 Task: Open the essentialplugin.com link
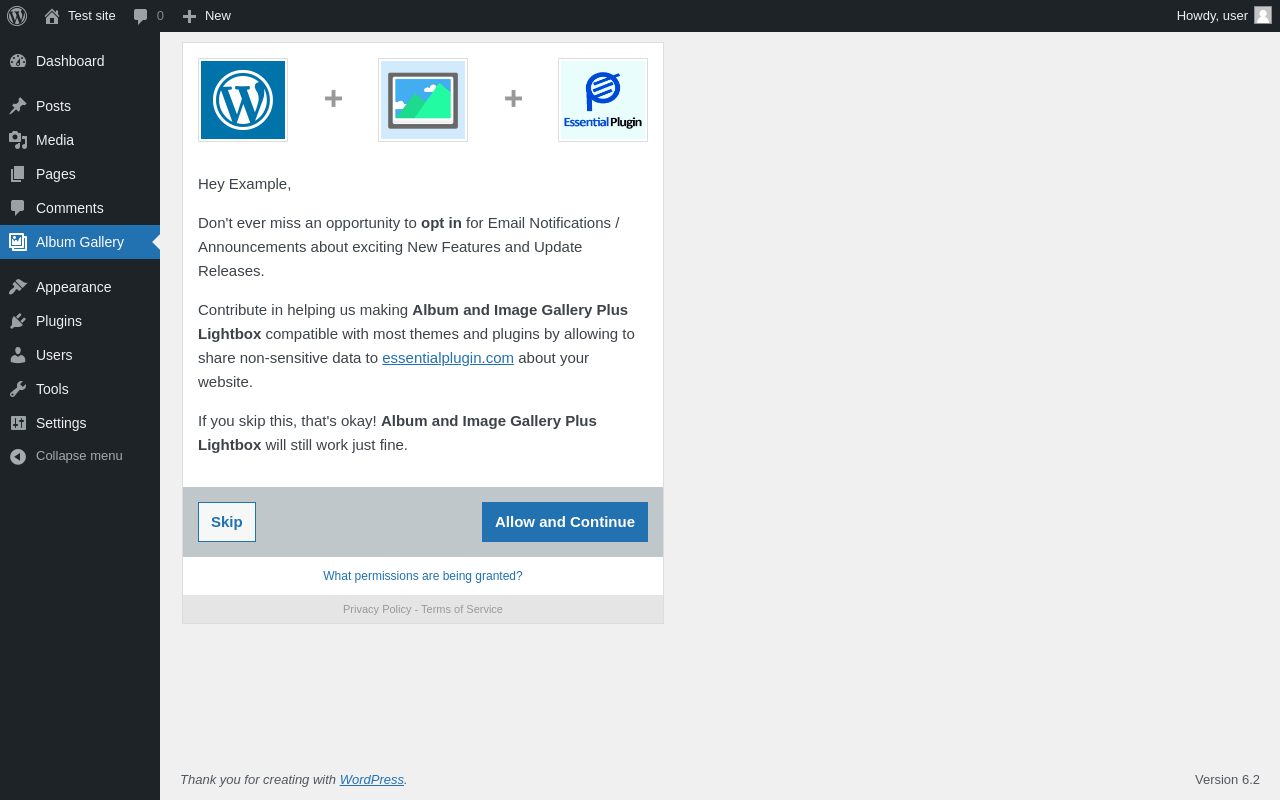coord(448,358)
